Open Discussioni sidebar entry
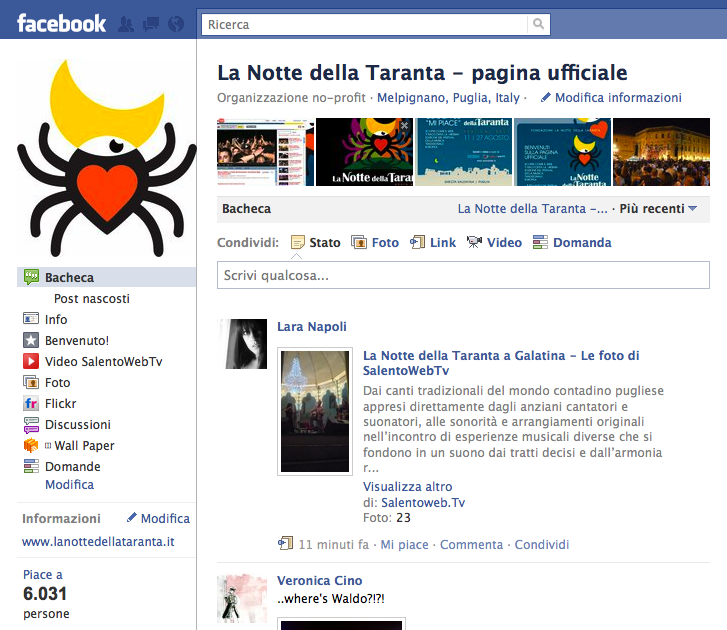Screen dimensions: 727x630 78,425
